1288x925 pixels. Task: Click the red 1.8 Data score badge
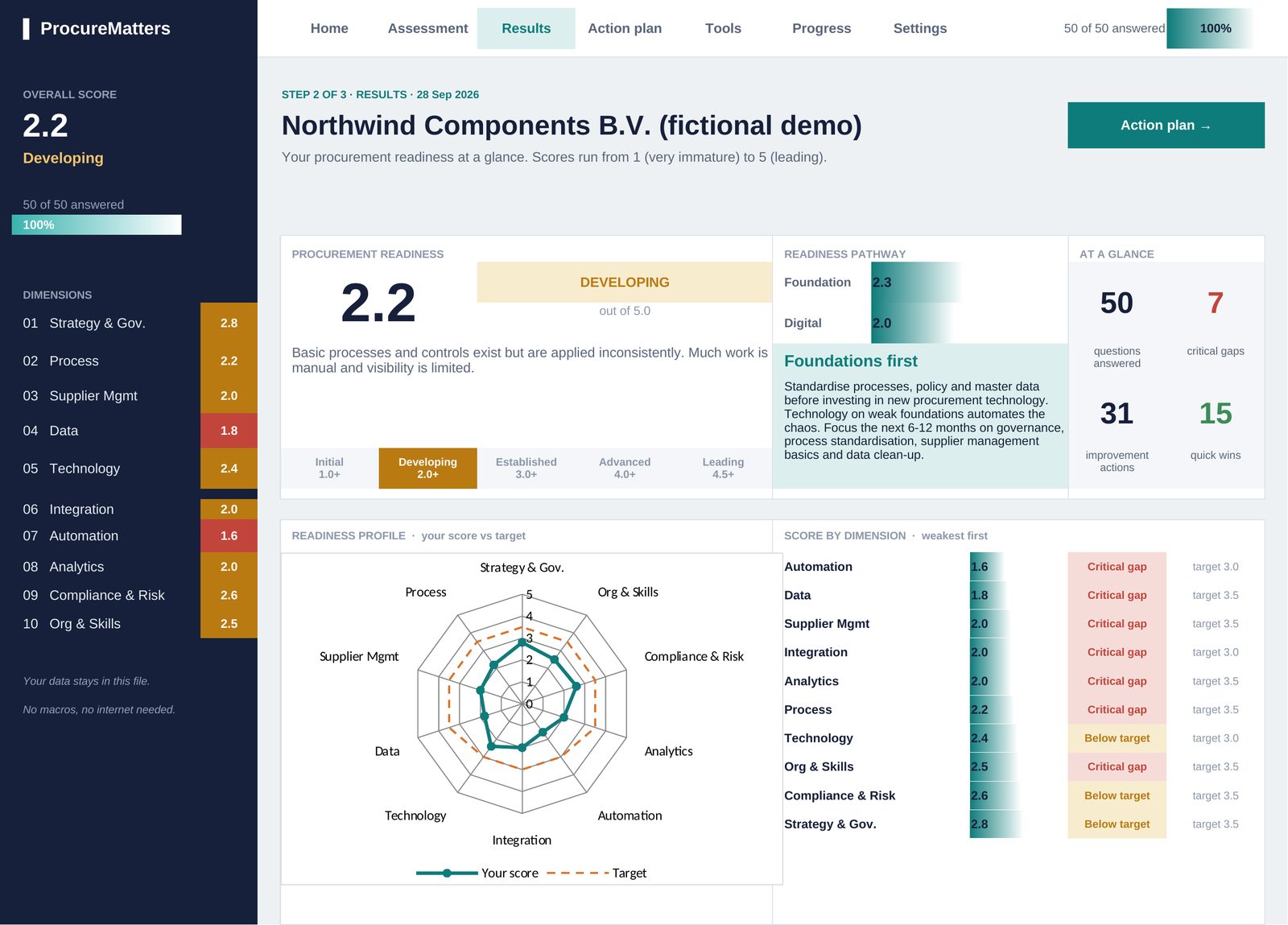[x=229, y=431]
